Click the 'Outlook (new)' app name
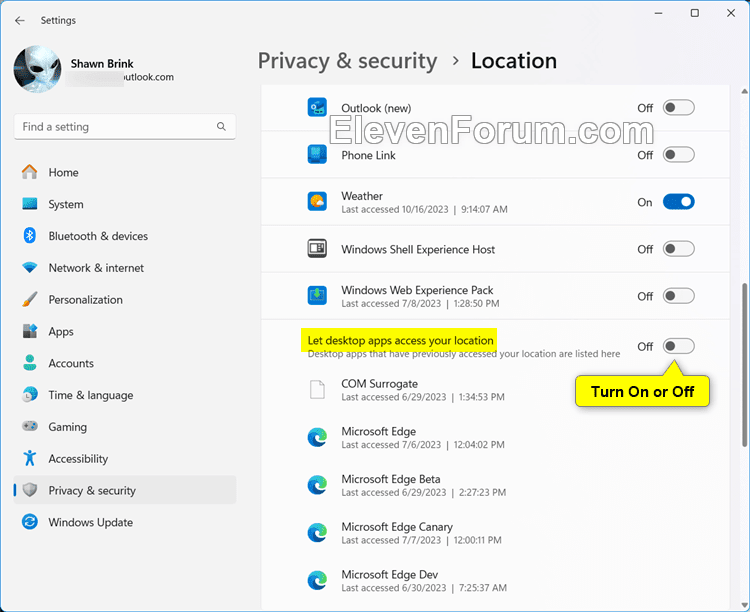This screenshot has width=750, height=612. pos(376,109)
